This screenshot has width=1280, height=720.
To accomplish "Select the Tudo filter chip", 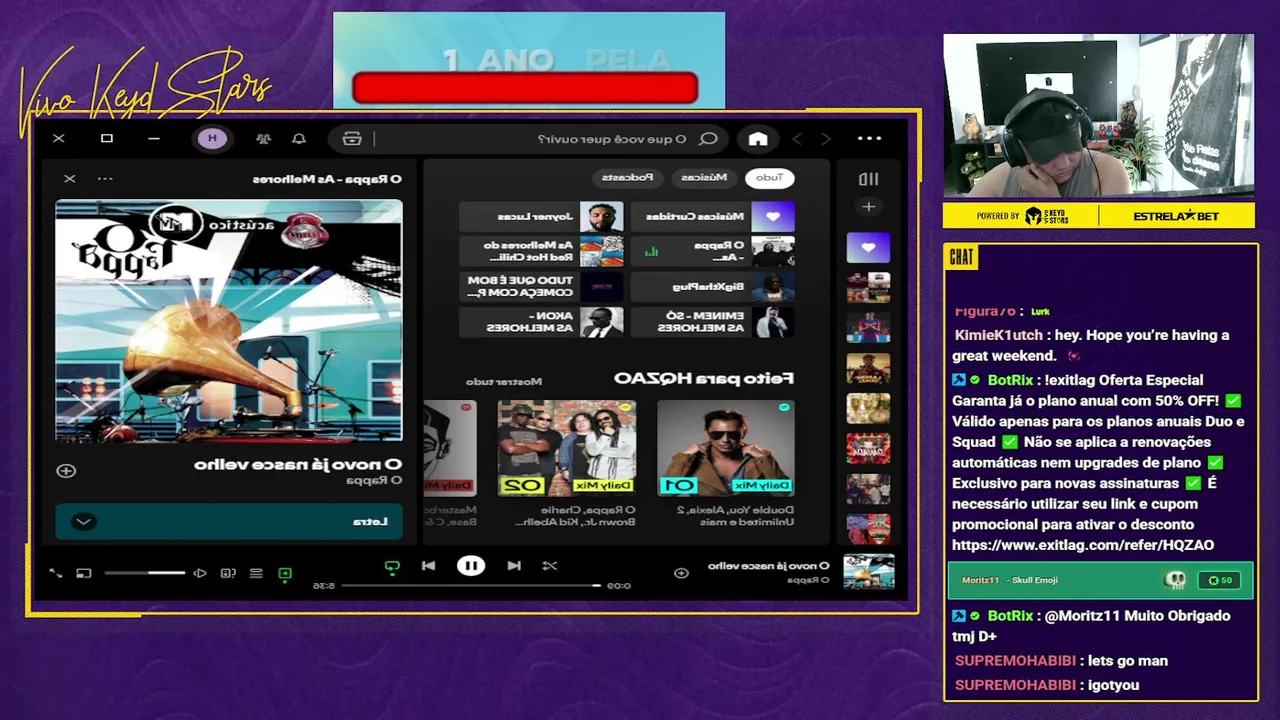I will pyautogui.click(x=770, y=178).
